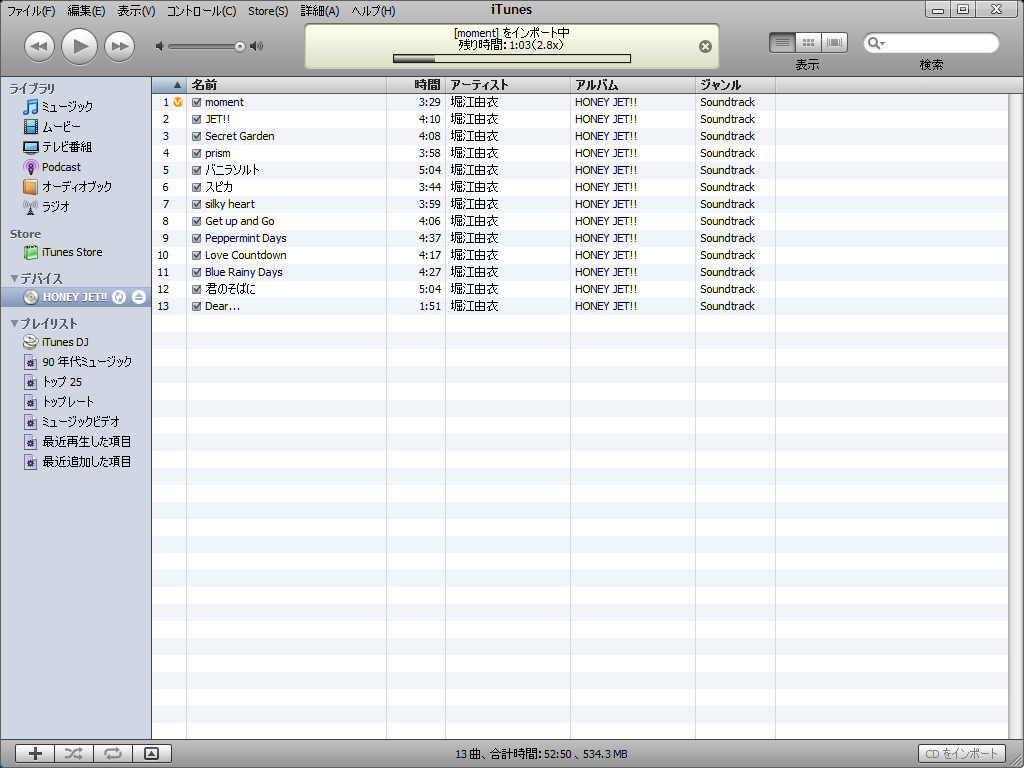Sort by the アーティスト column header
This screenshot has width=1024, height=768.
508,85
